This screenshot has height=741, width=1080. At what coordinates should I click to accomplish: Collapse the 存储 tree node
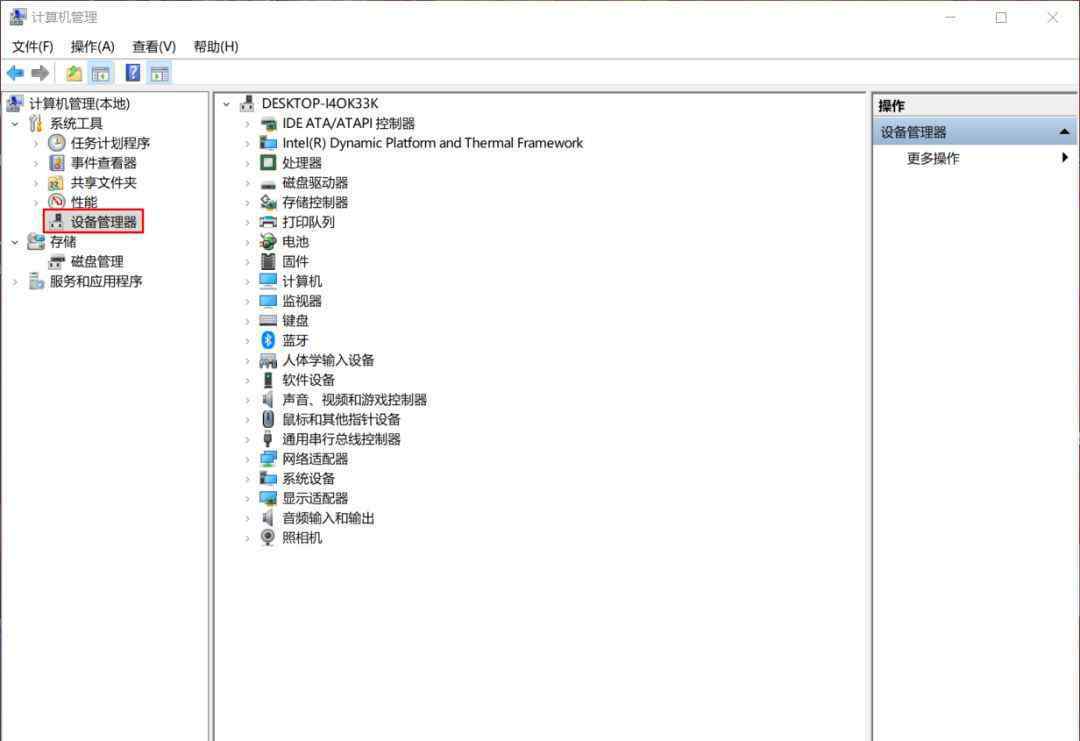pyautogui.click(x=15, y=242)
